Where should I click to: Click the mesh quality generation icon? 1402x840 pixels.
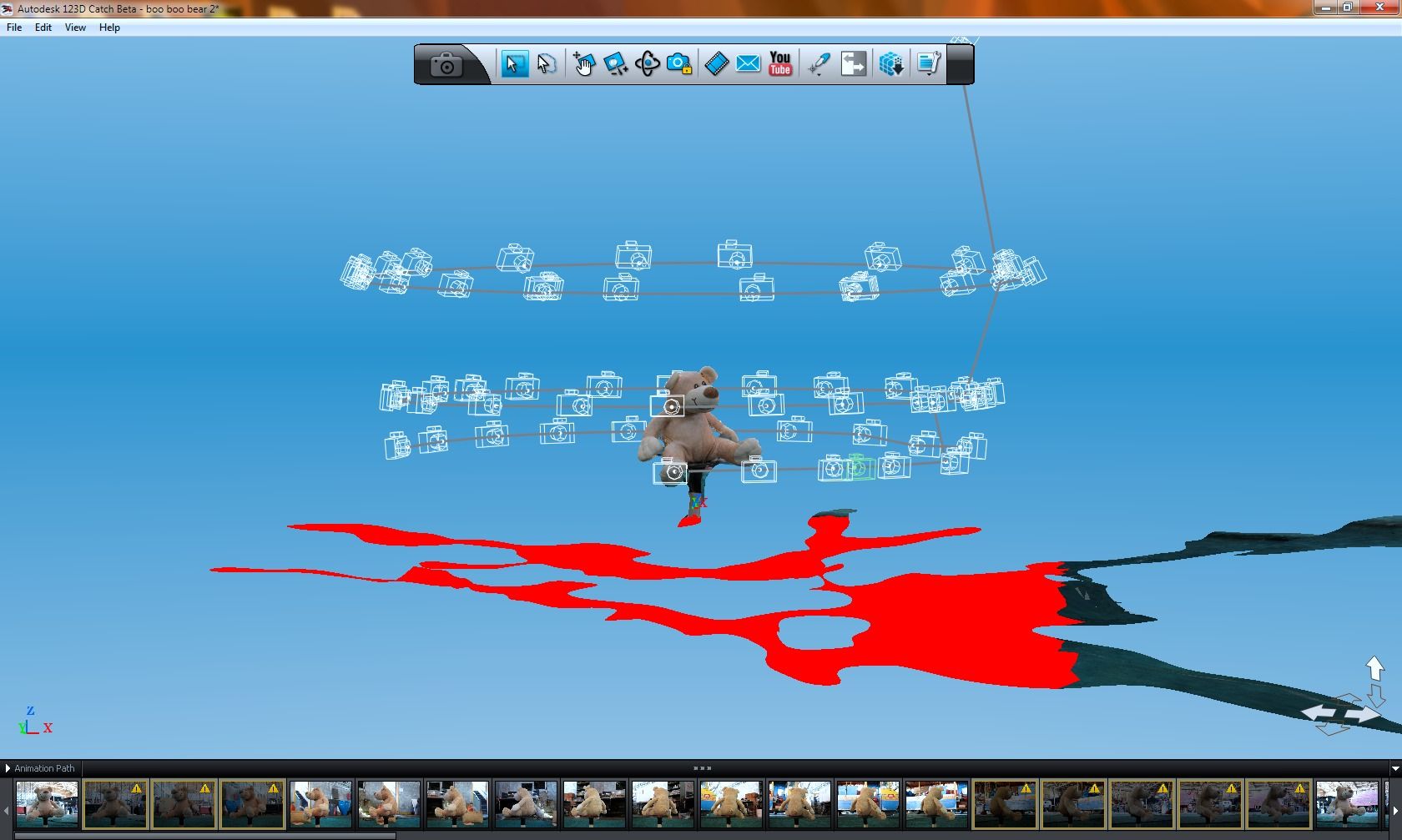[x=890, y=63]
